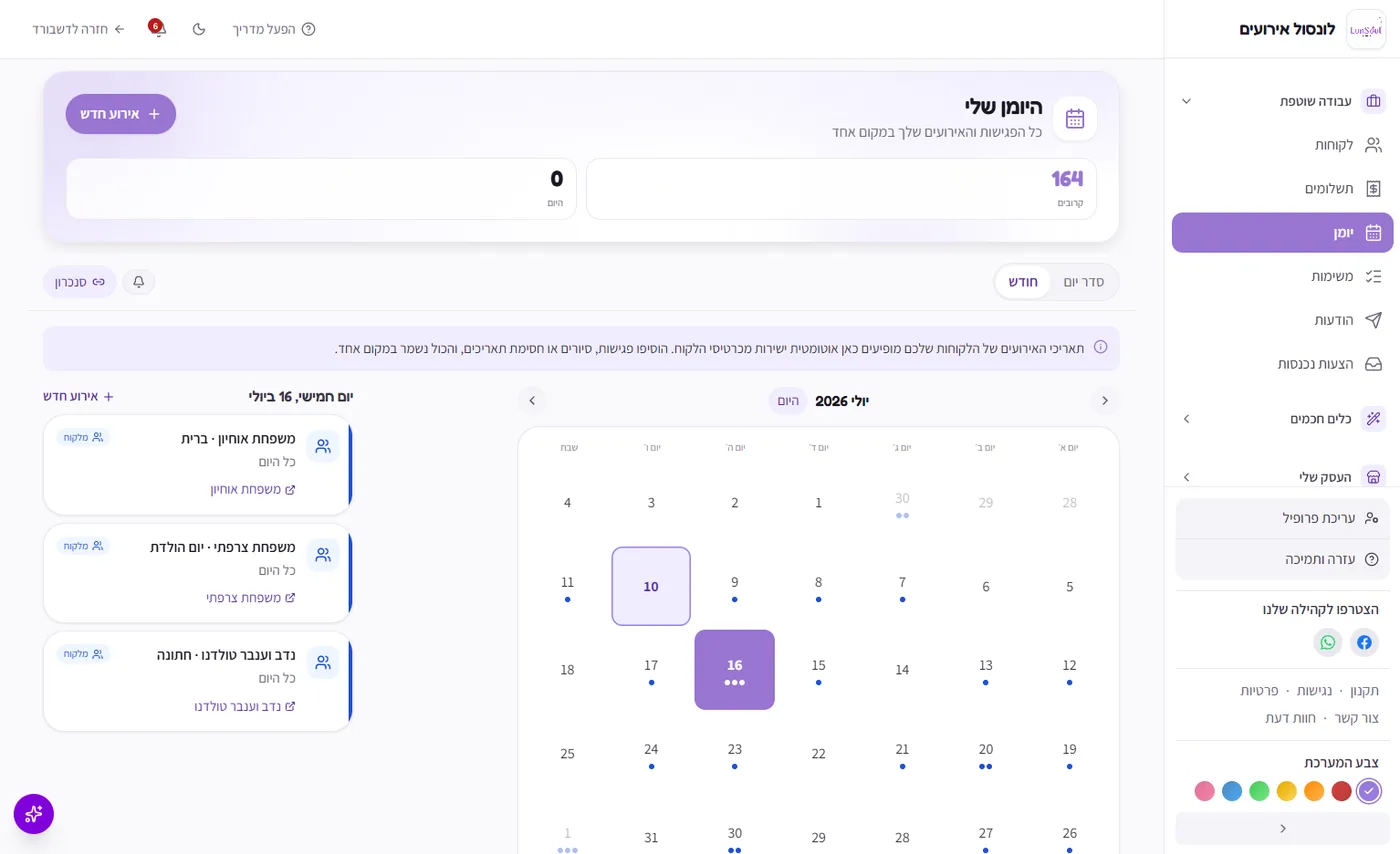Select the green system color swatch
Screen dimensions: 1400x854
[x=1259, y=791]
